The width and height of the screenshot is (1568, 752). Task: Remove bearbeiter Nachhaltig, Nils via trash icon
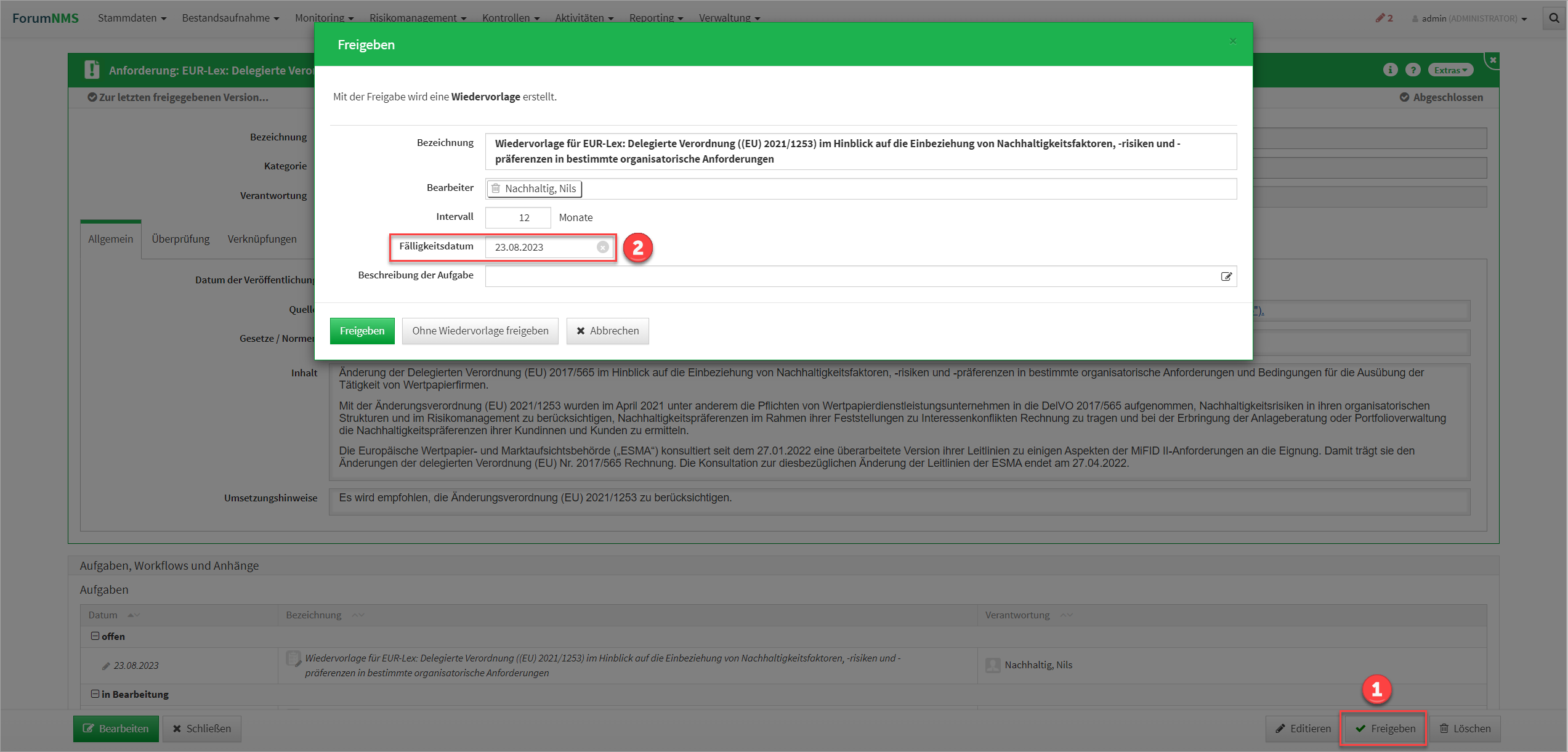[496, 188]
